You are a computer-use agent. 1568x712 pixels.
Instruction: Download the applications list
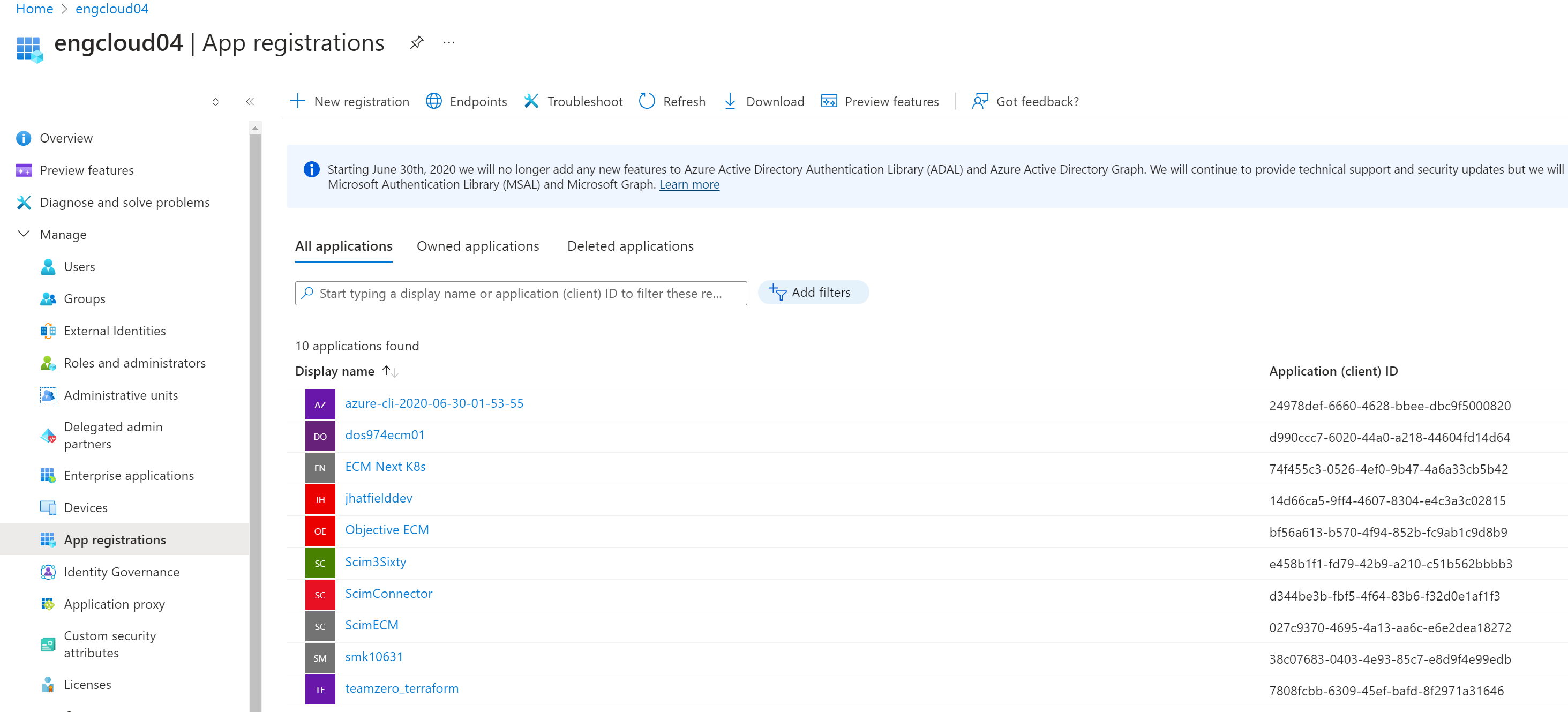(x=763, y=101)
